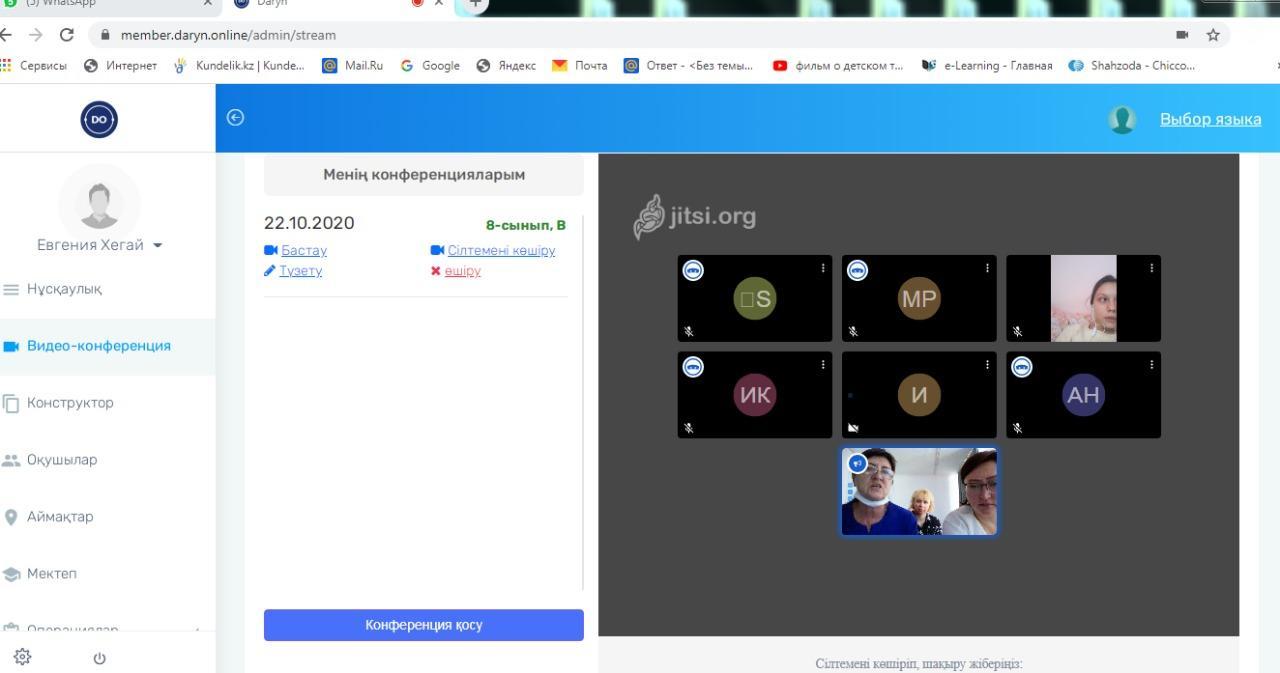Bookmark this page with the star icon

point(1213,35)
